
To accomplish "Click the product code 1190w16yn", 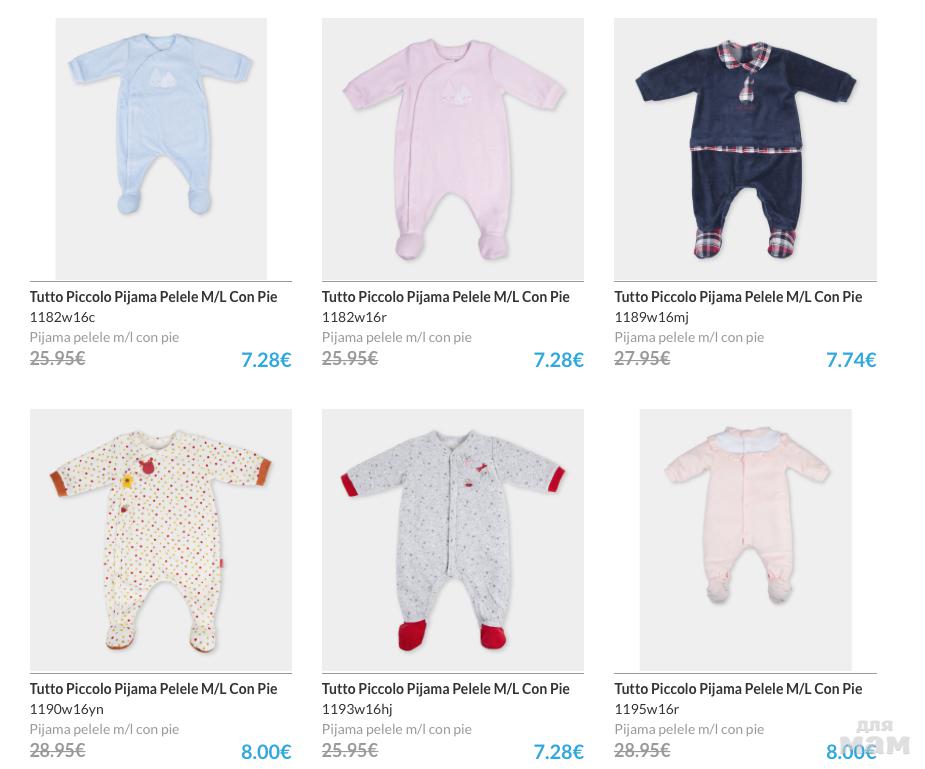I will tap(66, 709).
